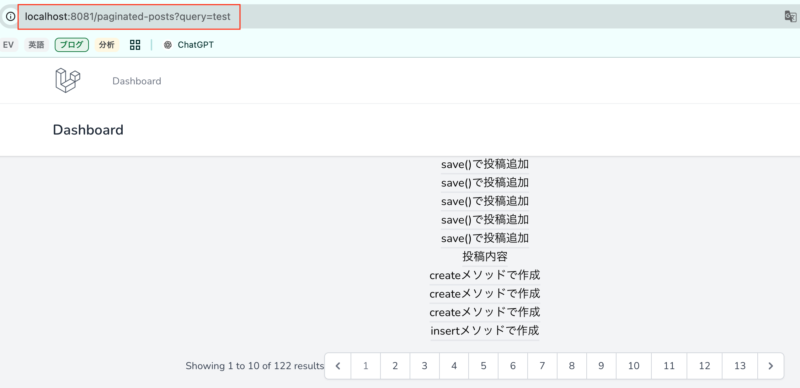Go to pagination page 9

click(601, 366)
